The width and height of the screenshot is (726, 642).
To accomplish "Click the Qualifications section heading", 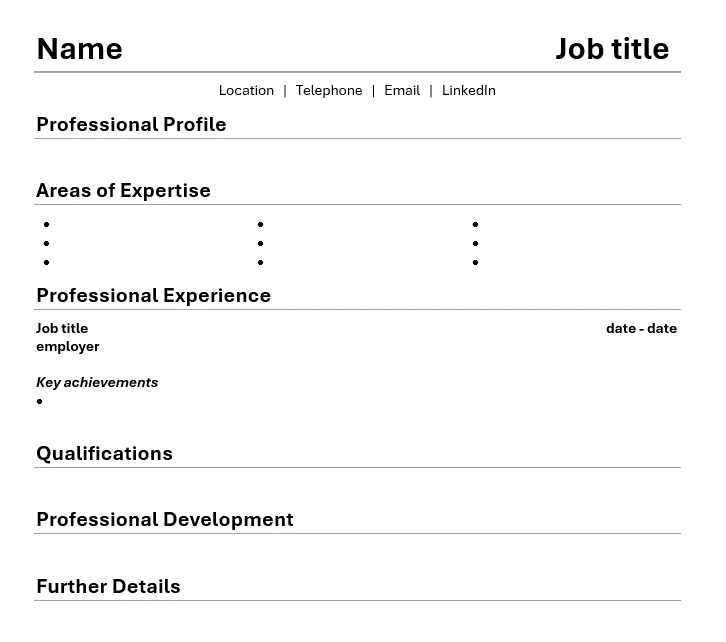I will (104, 454).
